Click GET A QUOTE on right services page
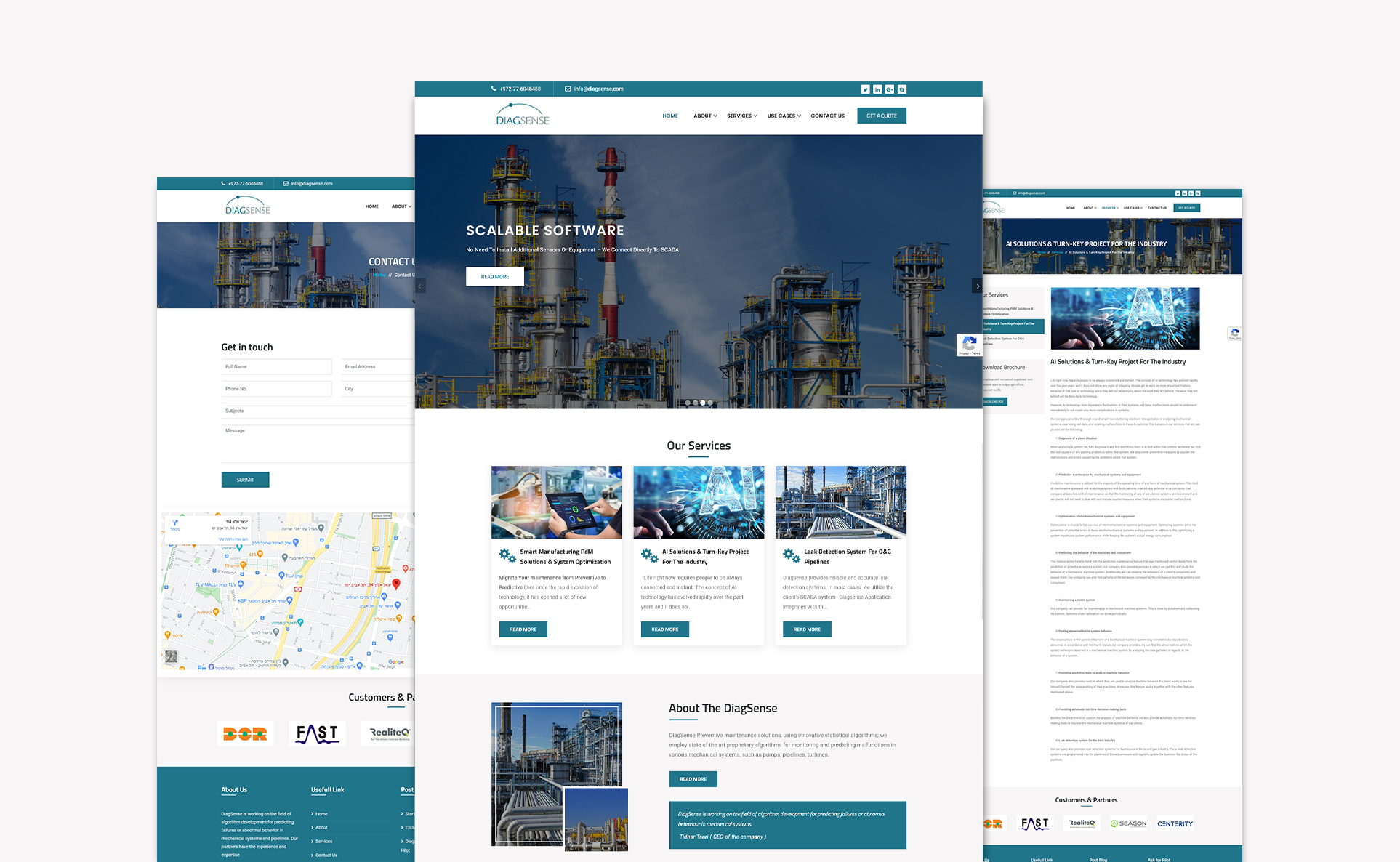1400x862 pixels. (x=1186, y=208)
